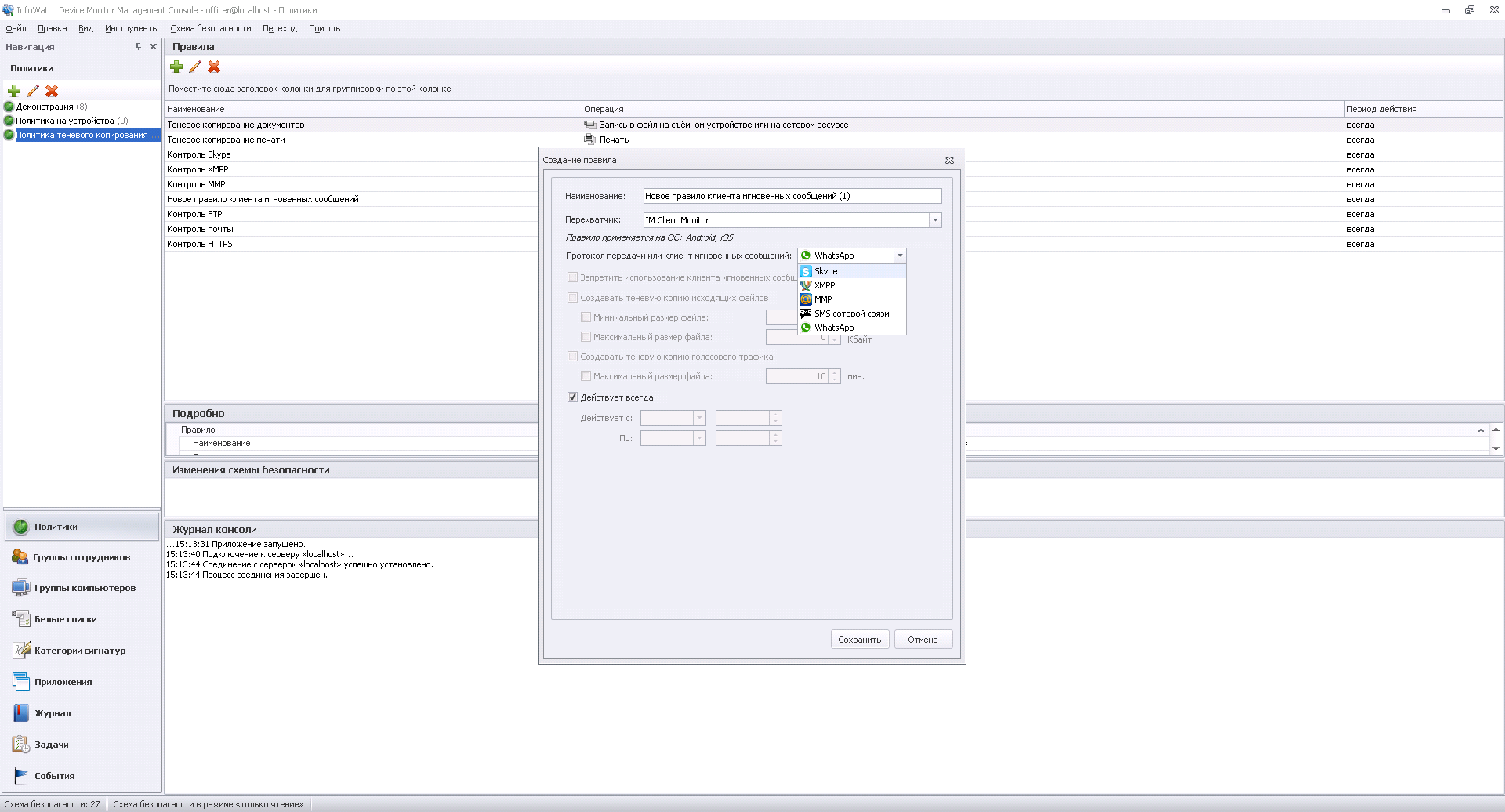Edit selected policy with pencil icon
Viewport: 1505px width, 812px height.
(x=33, y=91)
